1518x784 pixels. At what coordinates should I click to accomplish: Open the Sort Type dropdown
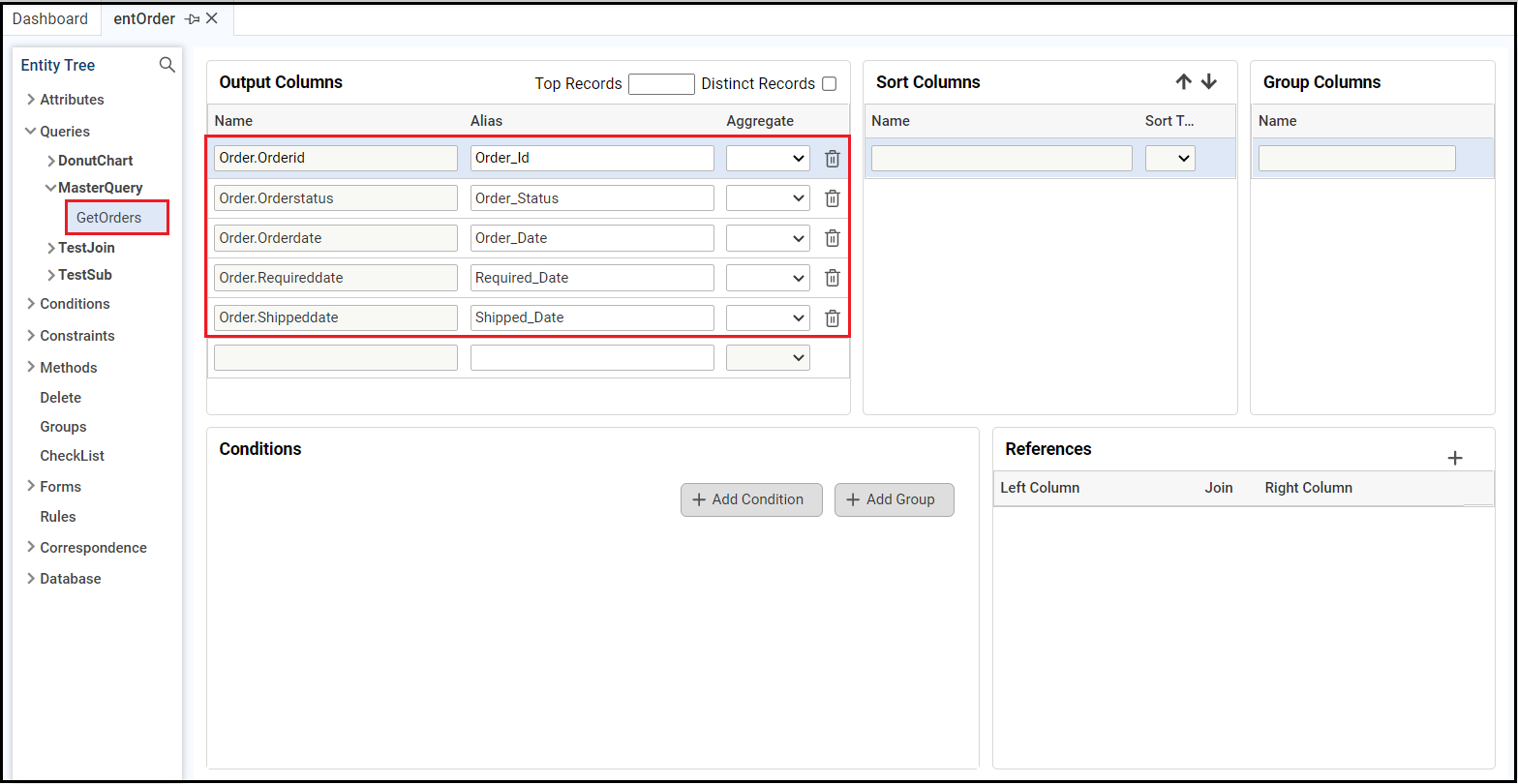click(1169, 159)
